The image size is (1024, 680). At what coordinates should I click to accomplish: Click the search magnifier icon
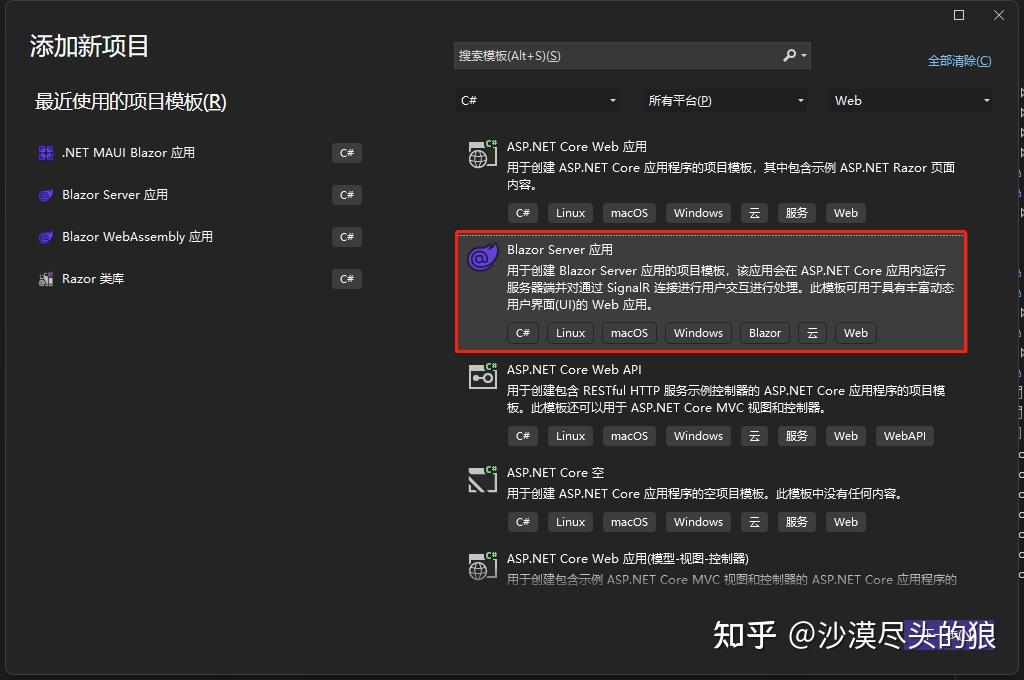click(789, 56)
